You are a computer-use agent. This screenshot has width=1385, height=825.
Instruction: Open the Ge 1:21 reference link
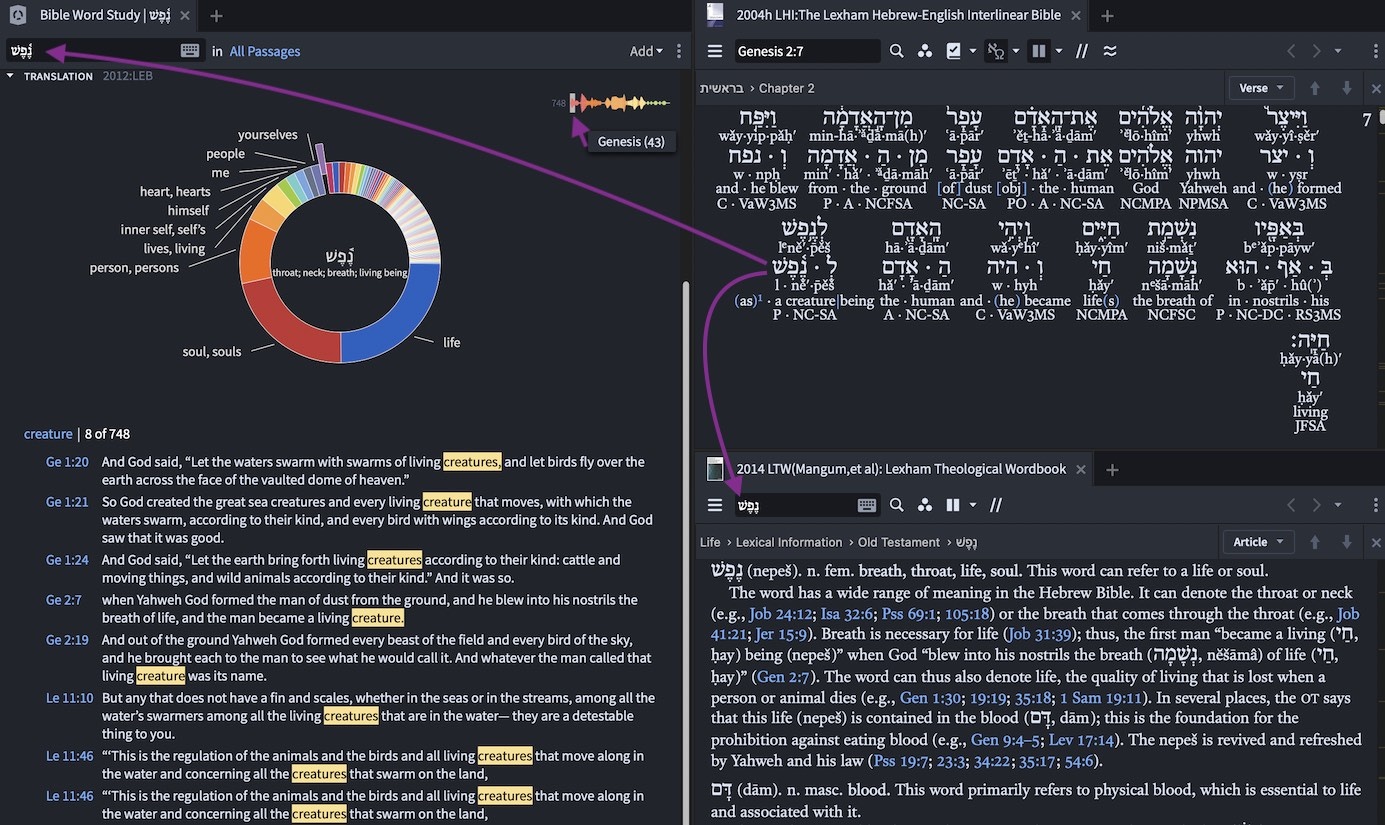67,502
